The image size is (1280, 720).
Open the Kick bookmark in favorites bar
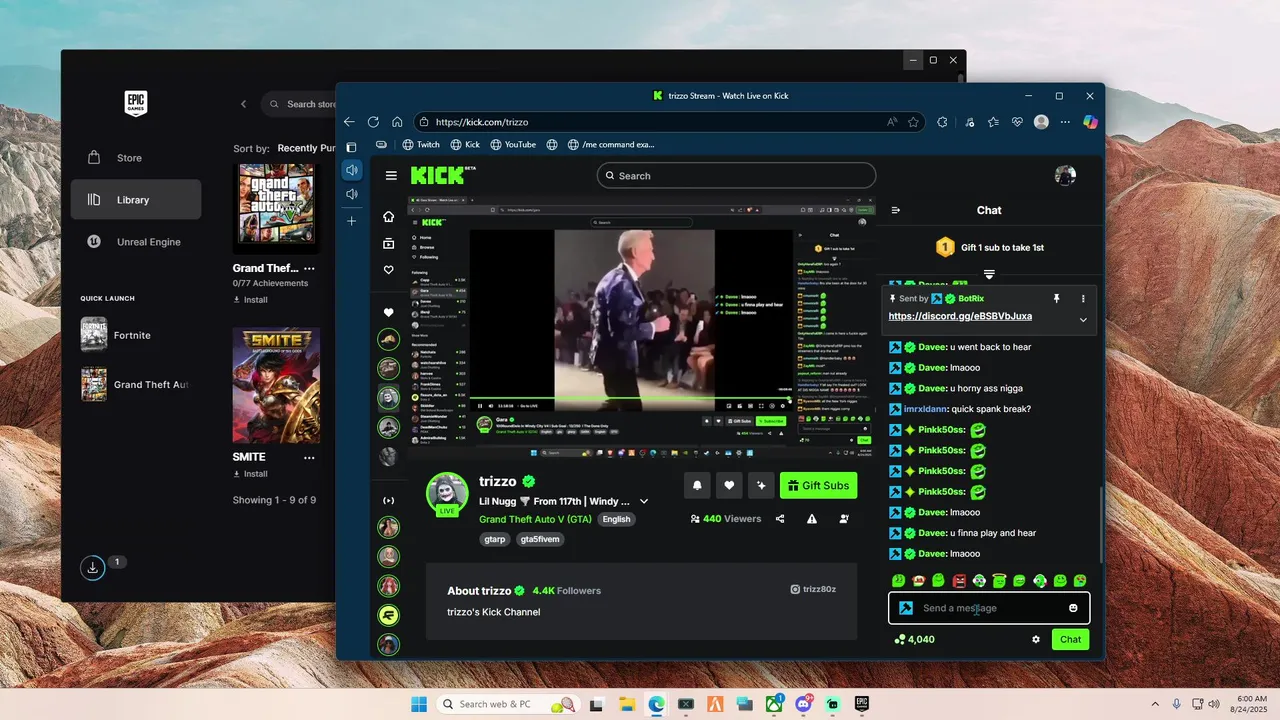tap(465, 144)
